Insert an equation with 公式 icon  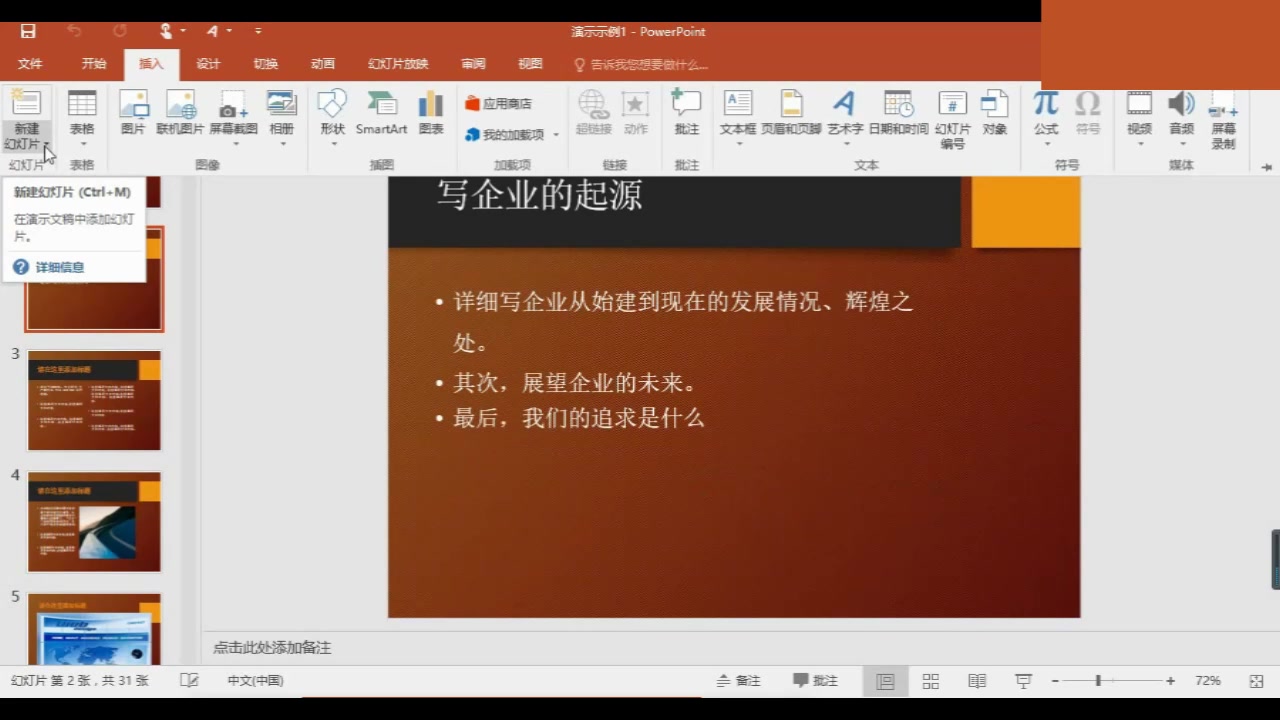[x=1045, y=110]
